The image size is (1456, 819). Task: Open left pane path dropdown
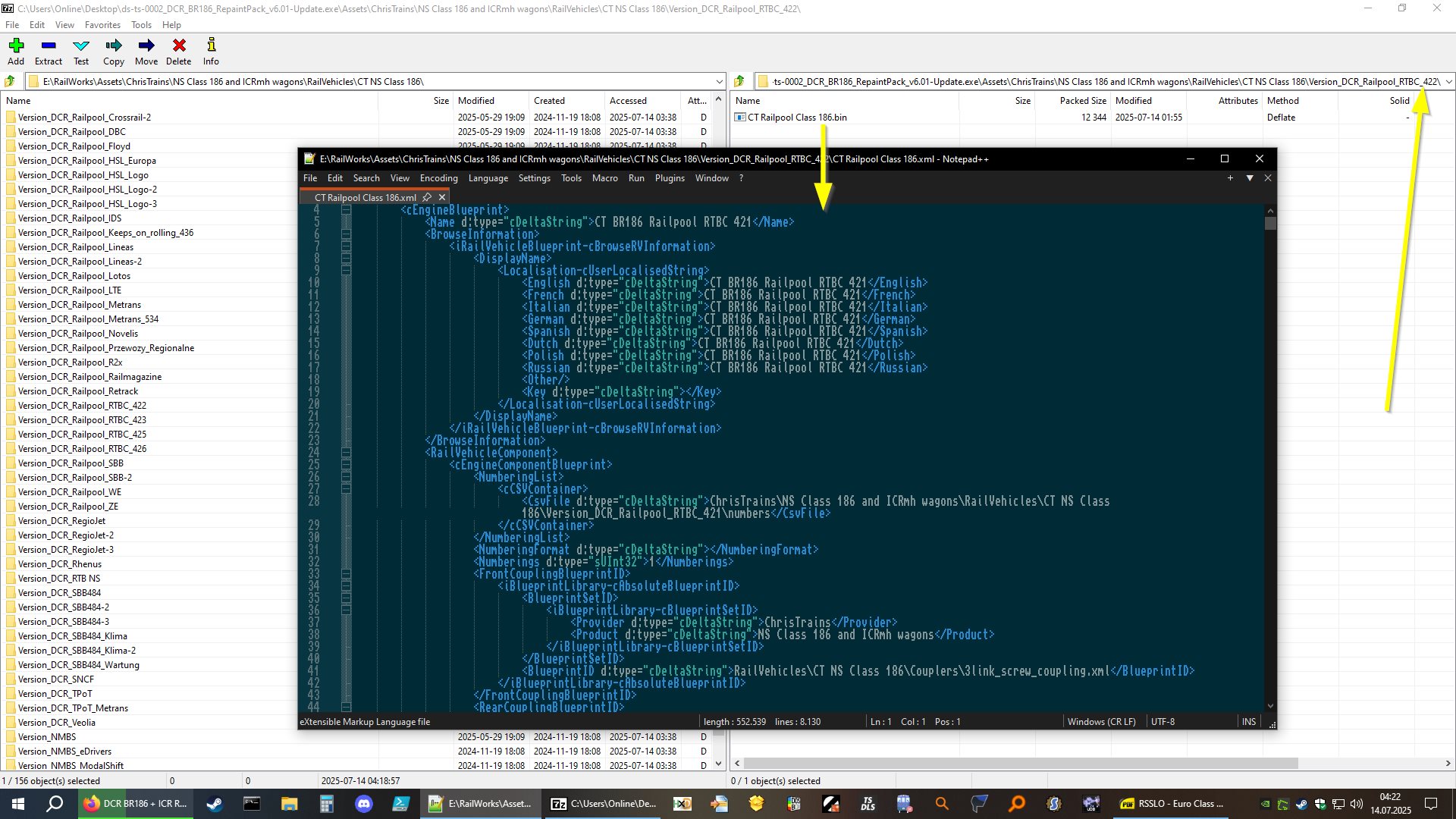pyautogui.click(x=719, y=81)
